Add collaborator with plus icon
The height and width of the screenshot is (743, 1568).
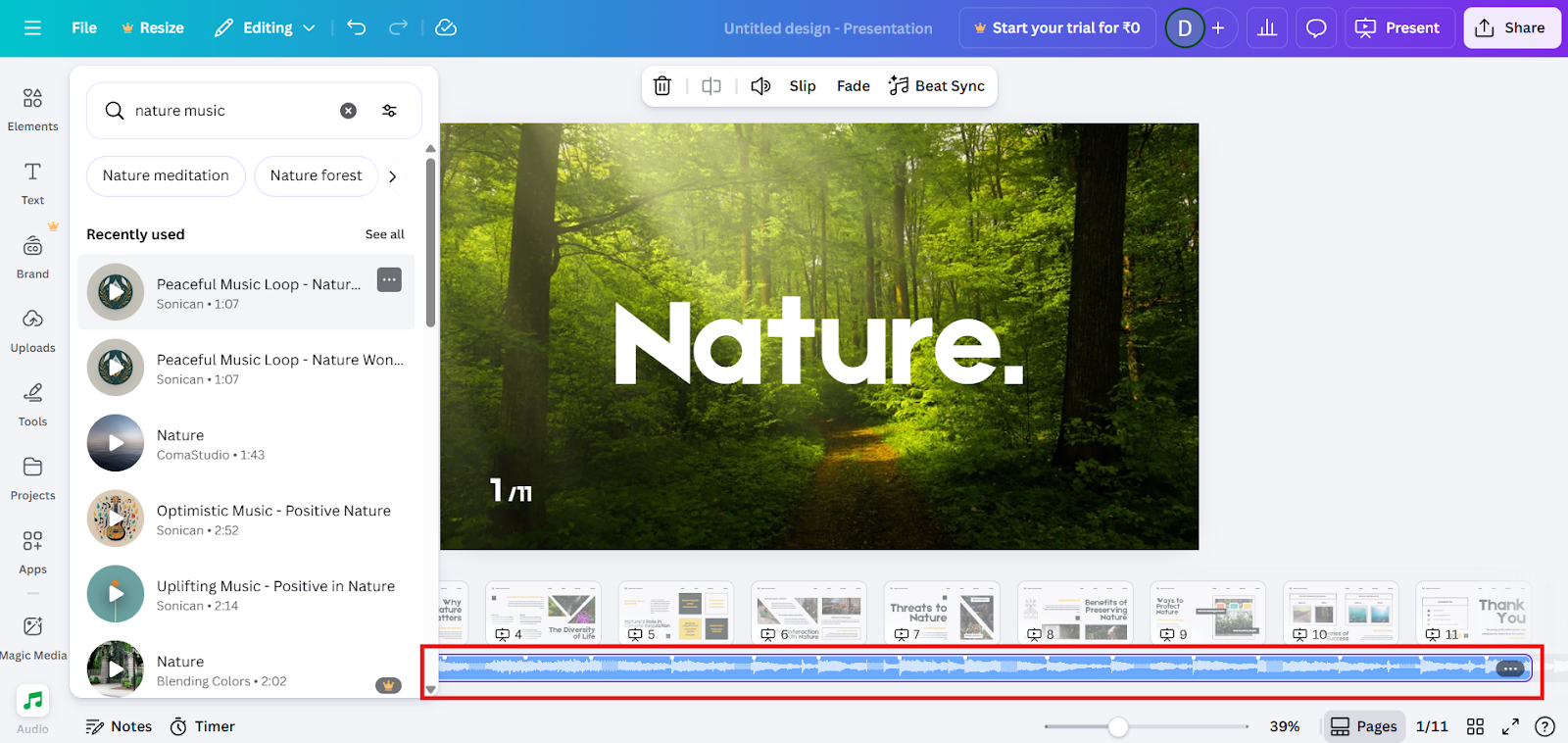[1218, 27]
